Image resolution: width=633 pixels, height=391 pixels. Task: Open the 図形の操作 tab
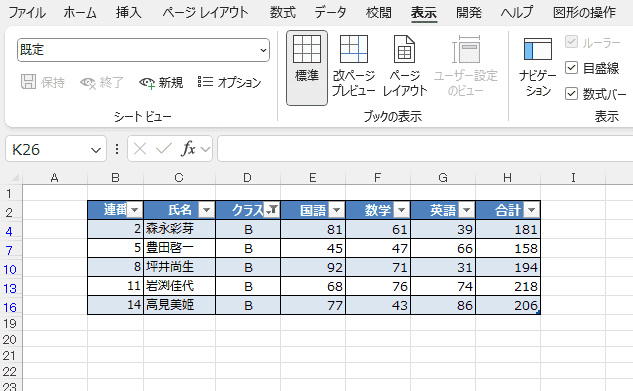pyautogui.click(x=584, y=13)
